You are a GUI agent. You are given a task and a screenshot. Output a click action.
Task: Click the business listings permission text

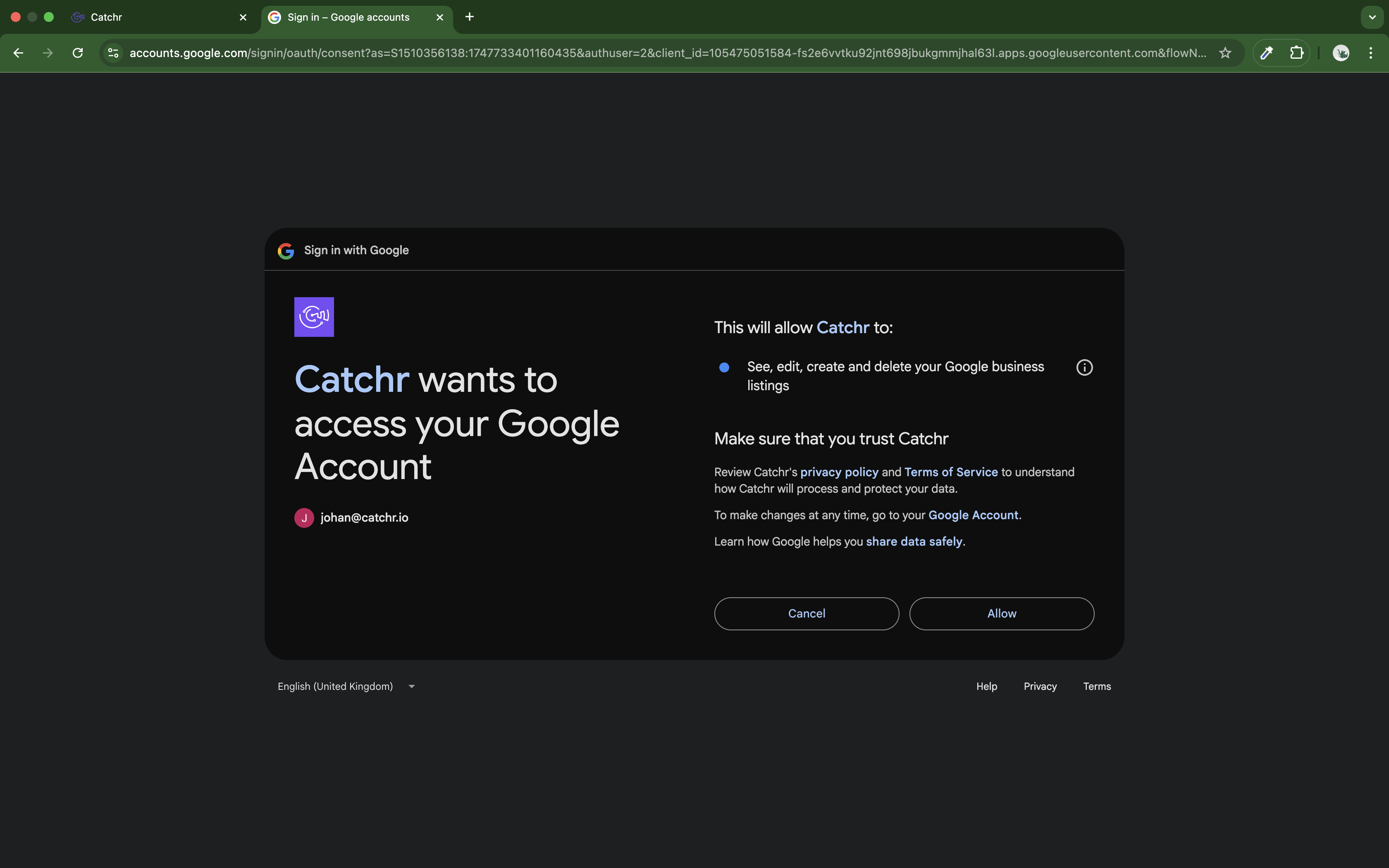pos(895,376)
